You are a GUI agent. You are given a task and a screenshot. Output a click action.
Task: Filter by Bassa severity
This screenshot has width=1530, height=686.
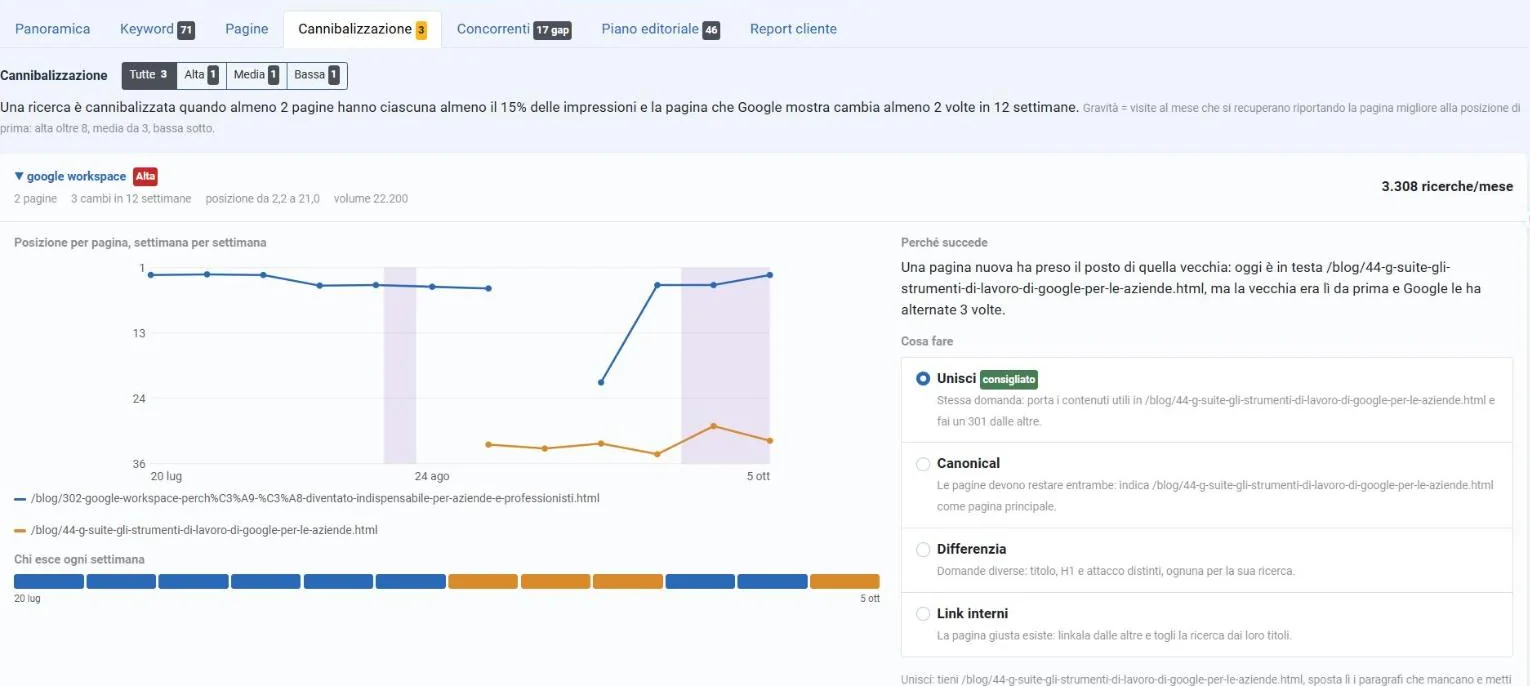[x=317, y=75]
